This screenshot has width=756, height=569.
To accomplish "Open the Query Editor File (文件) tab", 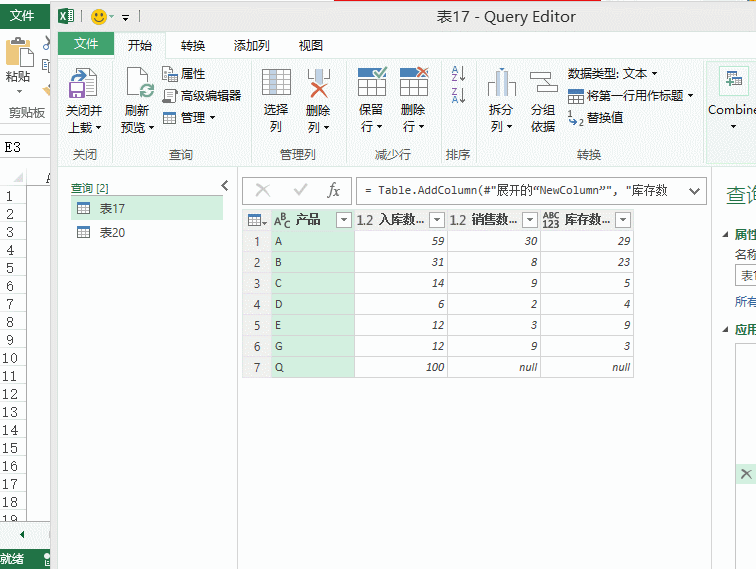I will click(x=86, y=44).
